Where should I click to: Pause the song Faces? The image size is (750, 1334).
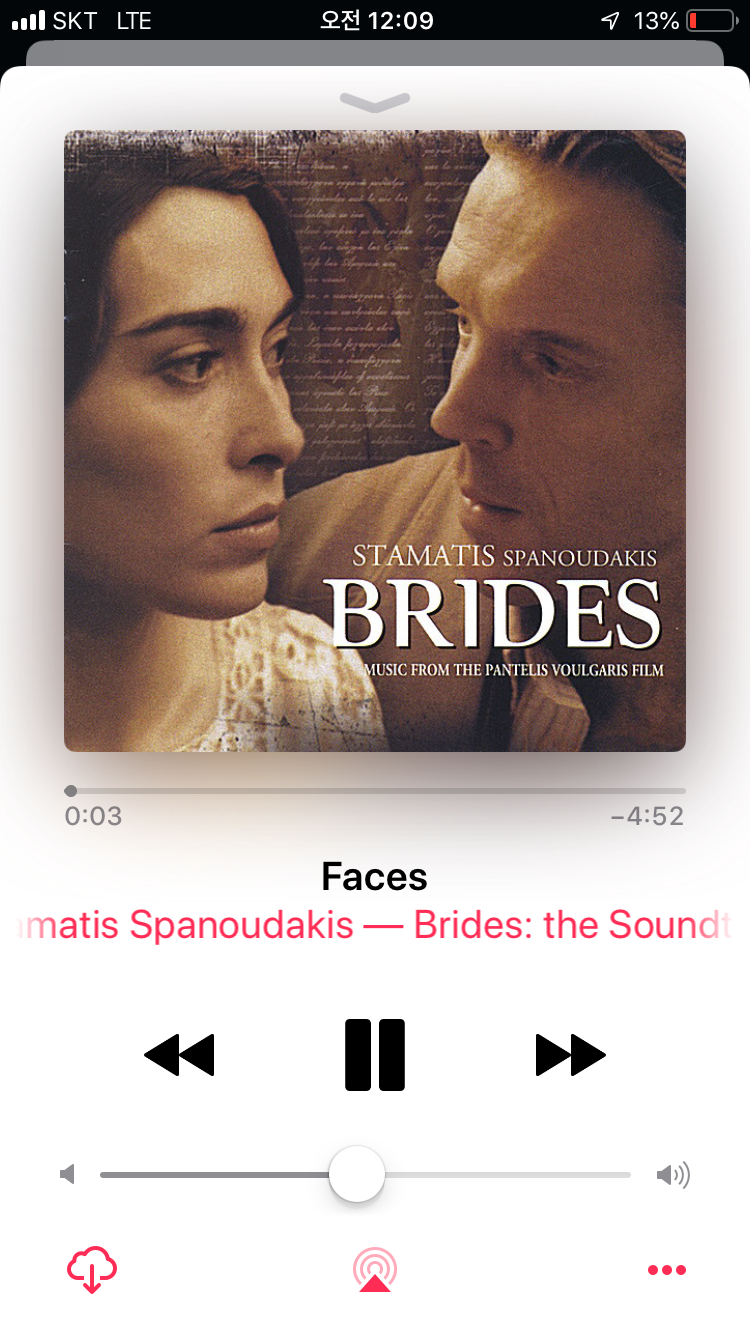click(x=375, y=1055)
